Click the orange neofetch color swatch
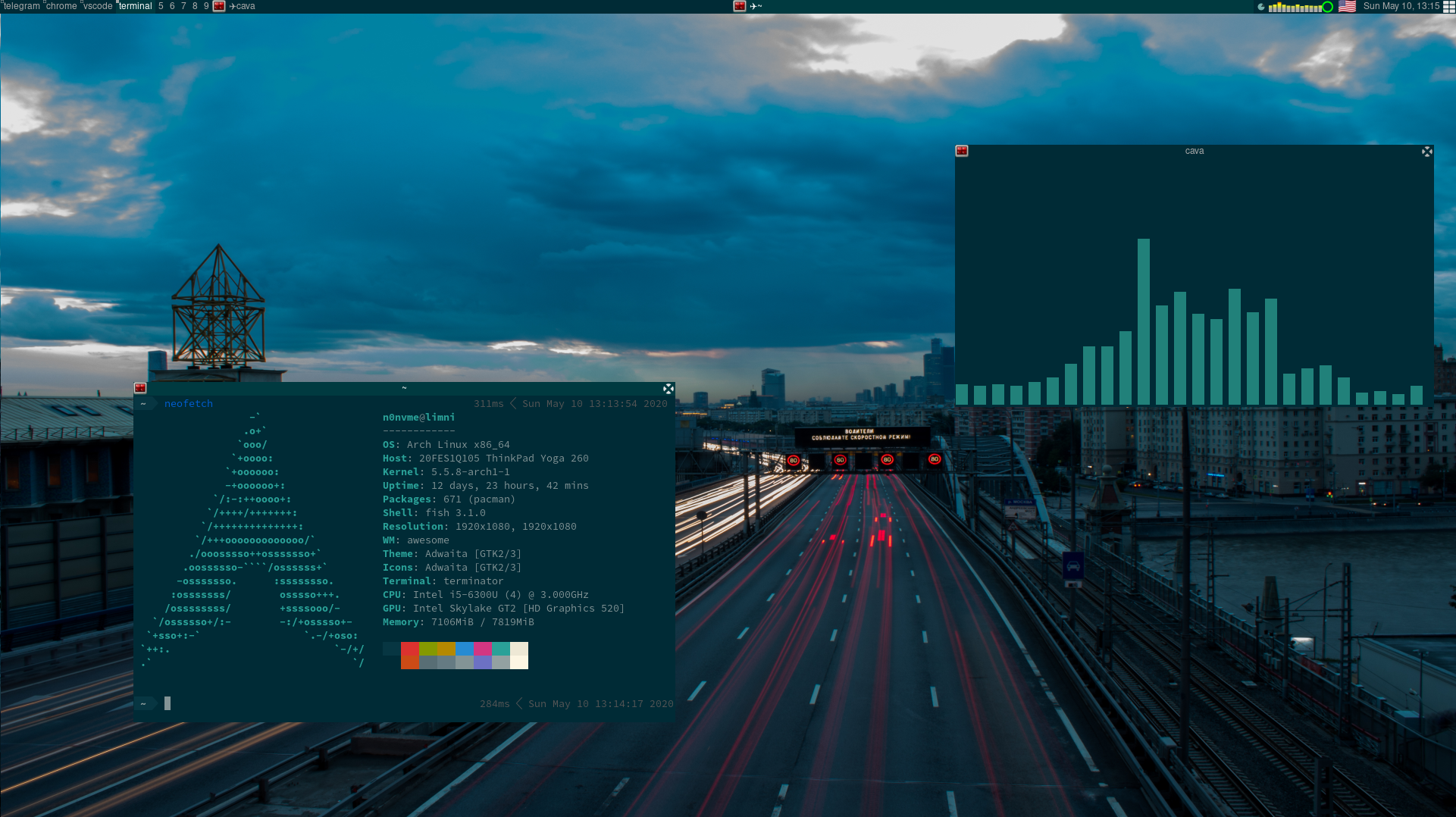Image resolution: width=1456 pixels, height=817 pixels. click(x=410, y=662)
